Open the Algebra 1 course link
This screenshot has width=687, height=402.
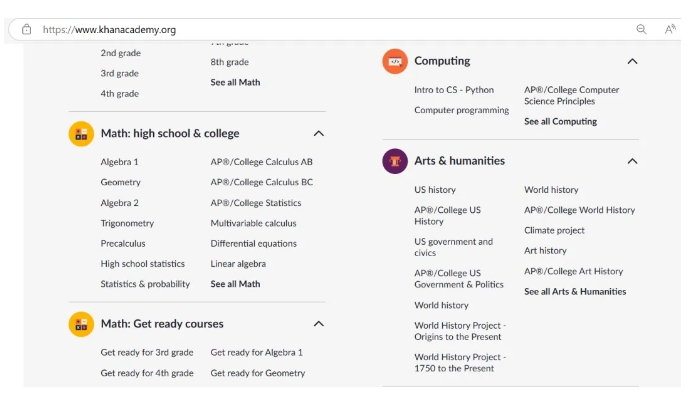119,162
